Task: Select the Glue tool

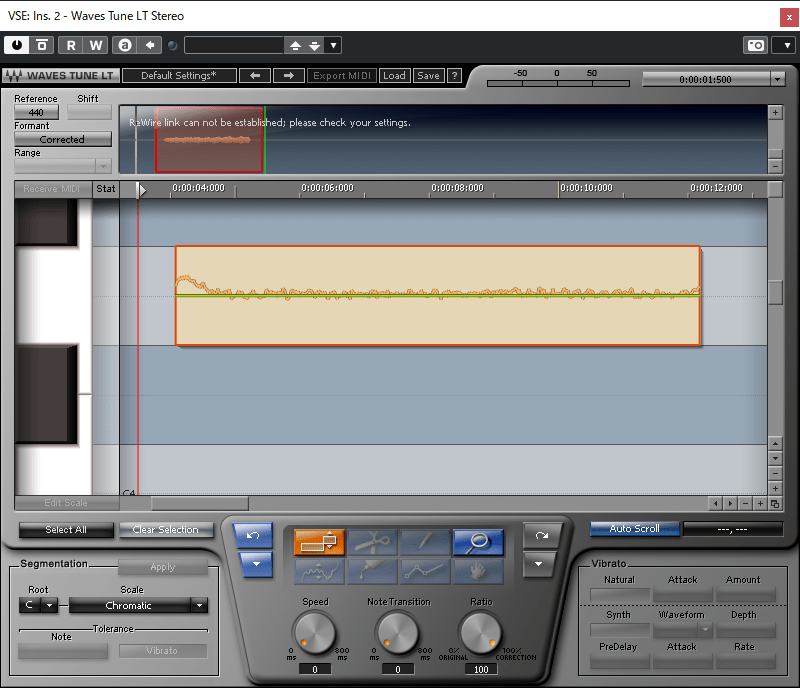Action: [372, 571]
